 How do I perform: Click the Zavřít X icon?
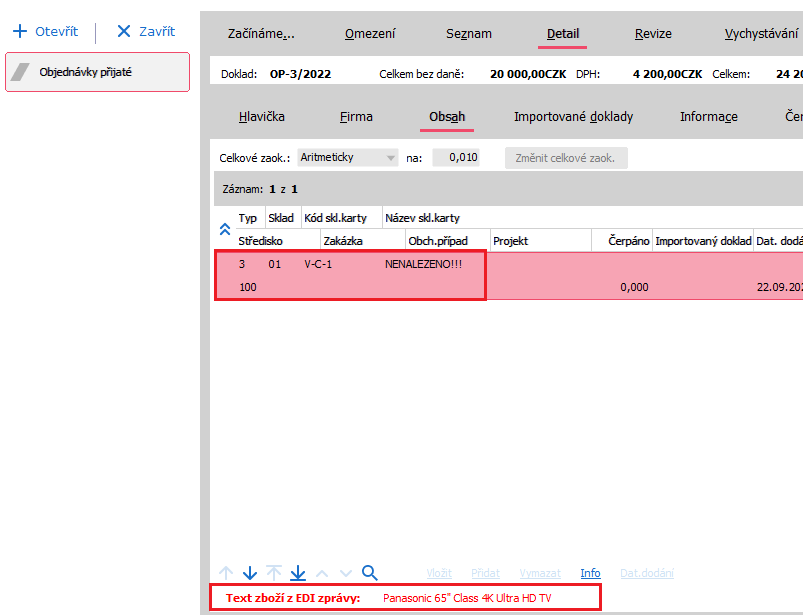coord(124,31)
